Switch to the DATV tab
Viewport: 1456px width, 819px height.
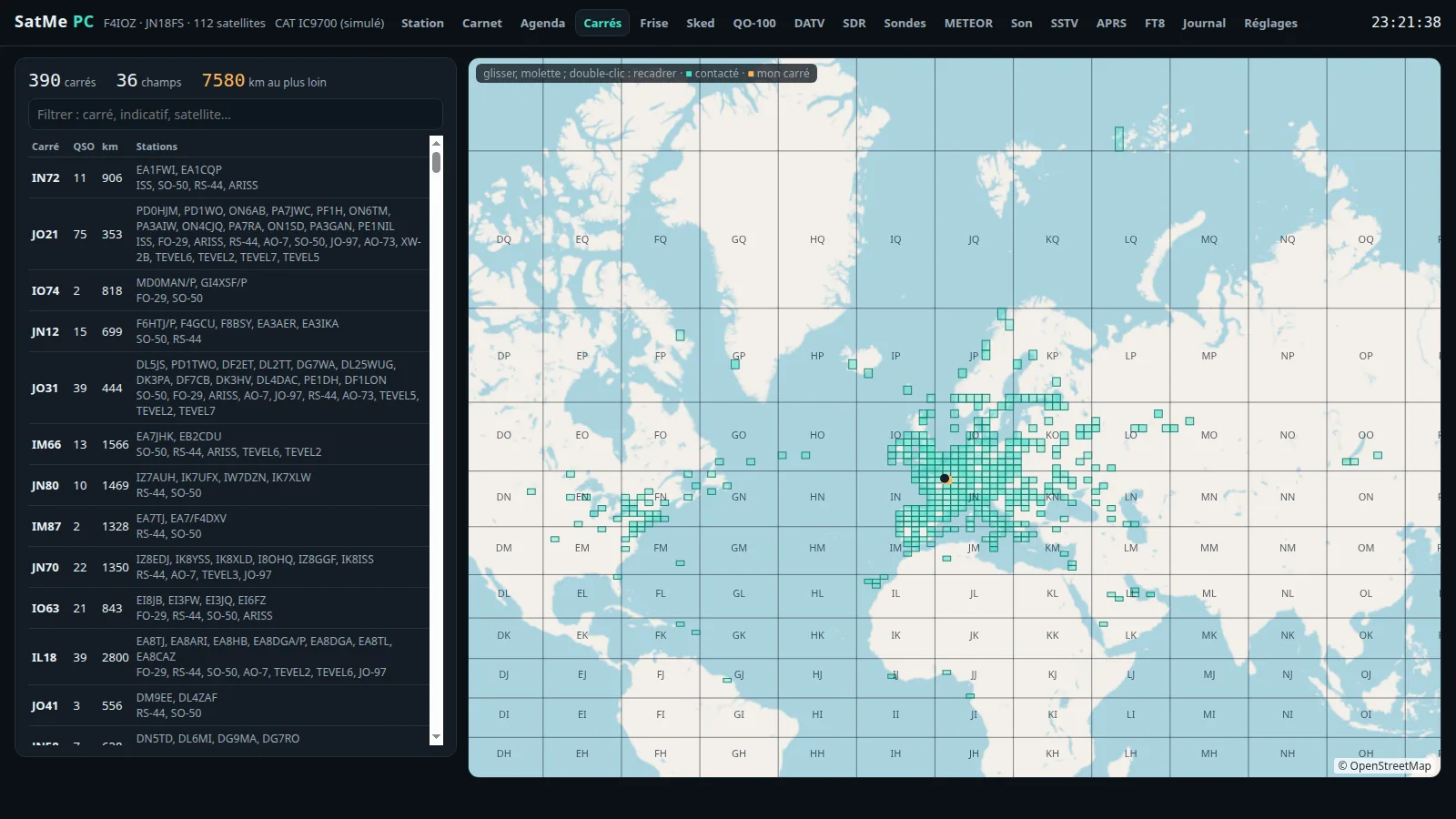click(809, 23)
